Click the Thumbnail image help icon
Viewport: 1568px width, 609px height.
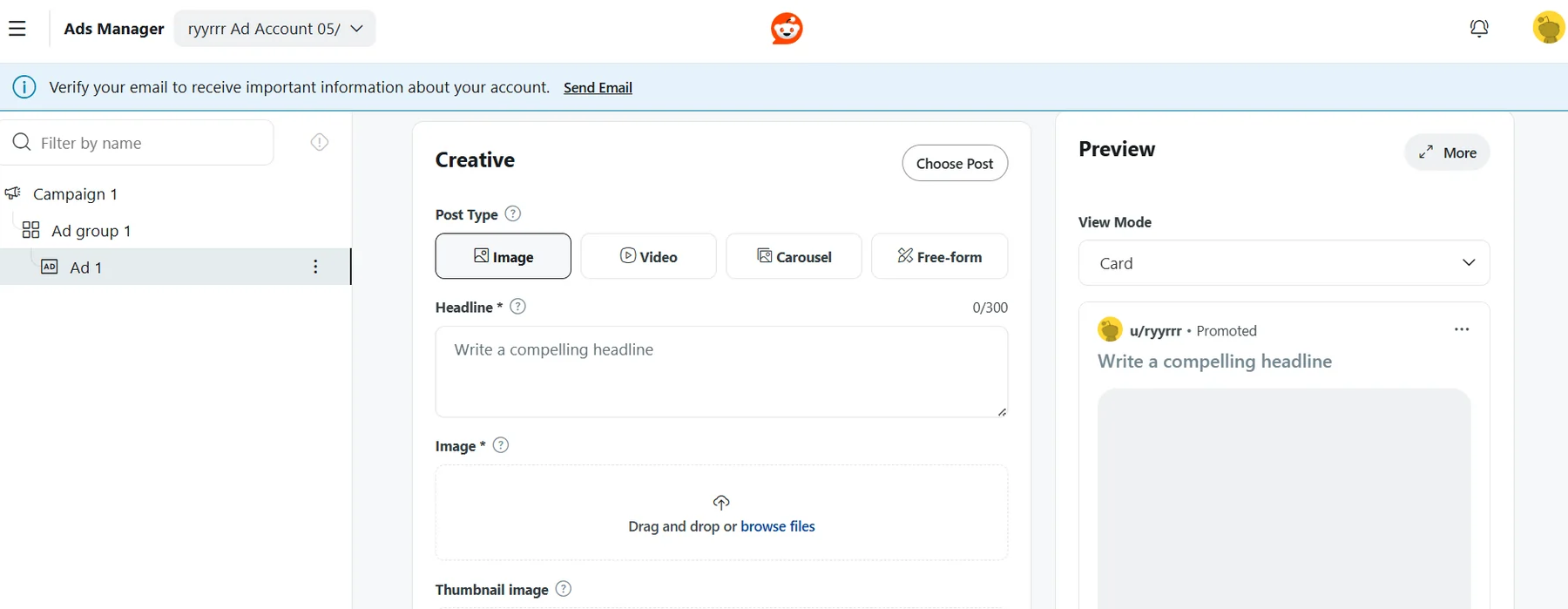click(564, 588)
